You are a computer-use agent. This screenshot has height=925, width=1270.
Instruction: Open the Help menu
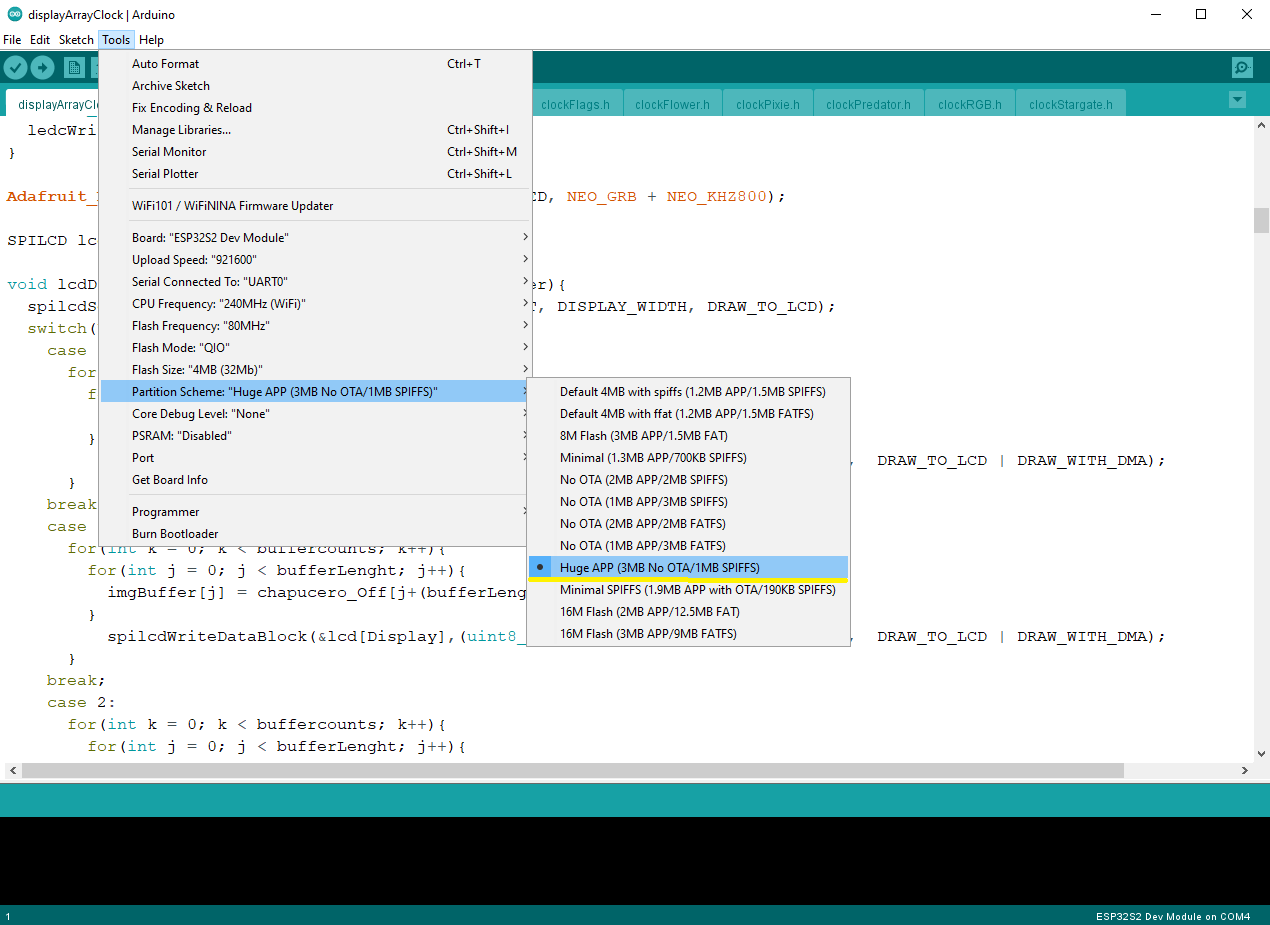151,40
